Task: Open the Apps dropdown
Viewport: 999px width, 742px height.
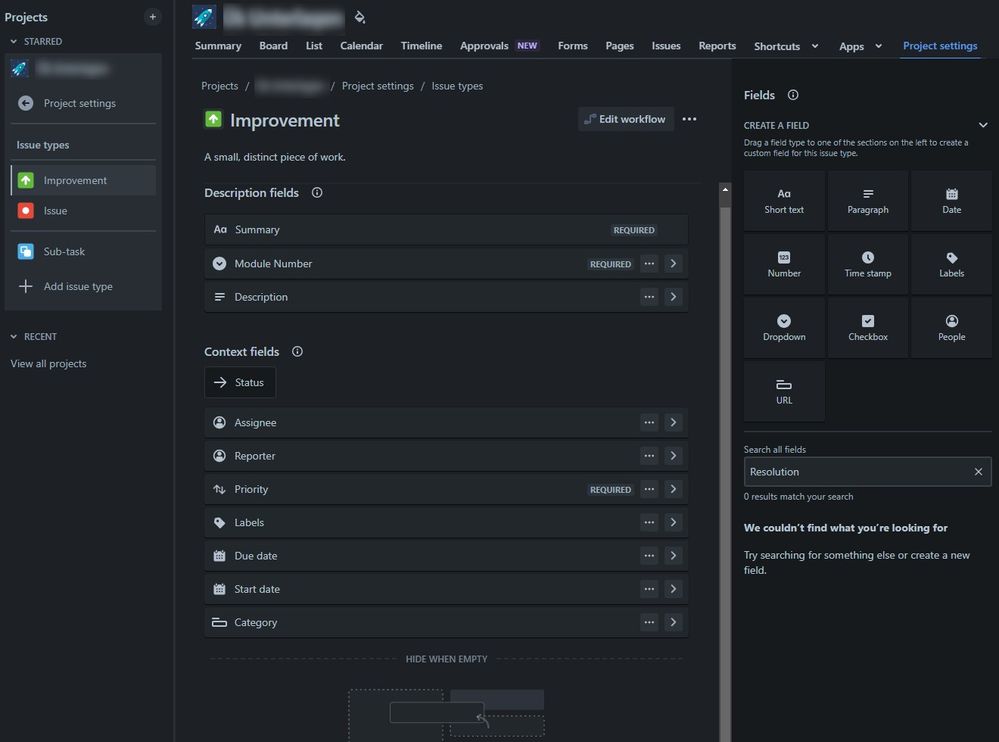Action: 860,46
